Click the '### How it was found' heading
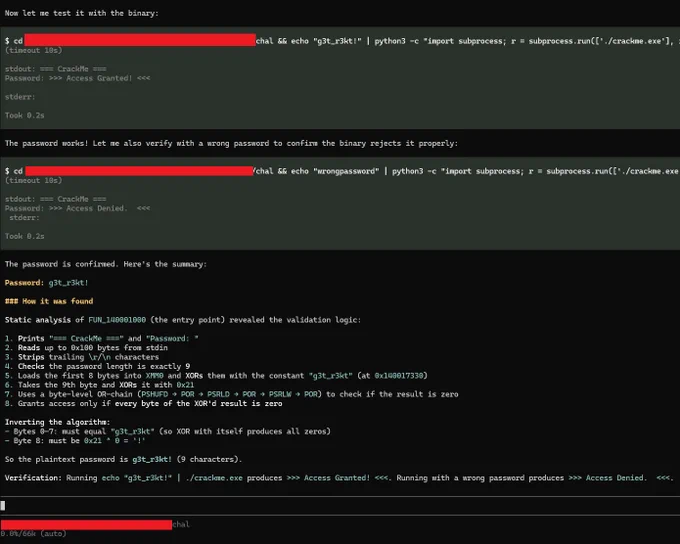 pyautogui.click(x=49, y=301)
